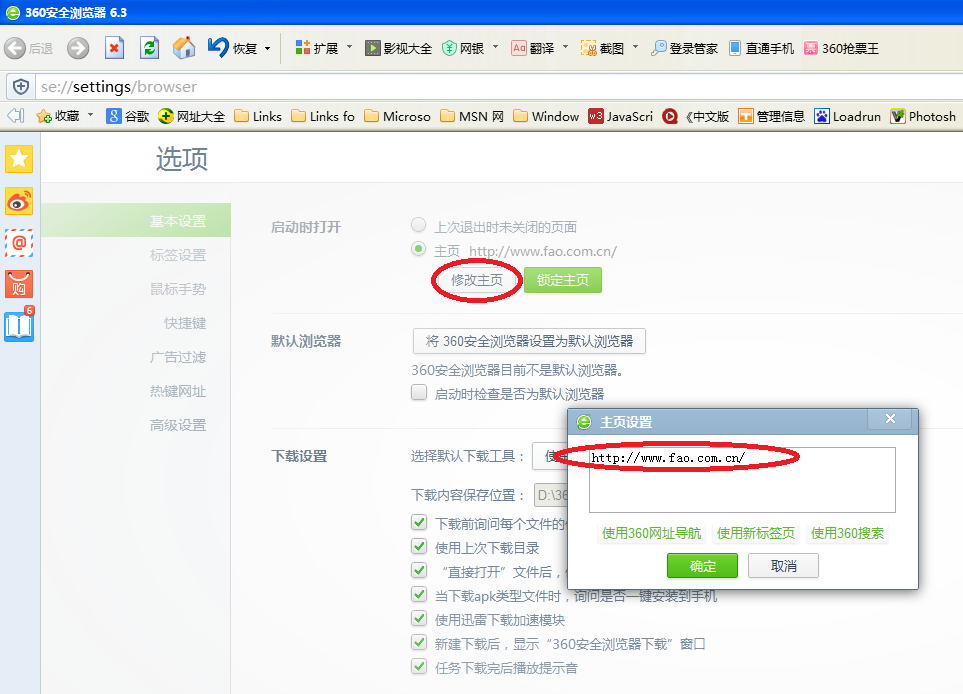Viewport: 963px width, 694px height.
Task: Toggle 下载前询问每个文件 checkbox
Action: click(419, 522)
